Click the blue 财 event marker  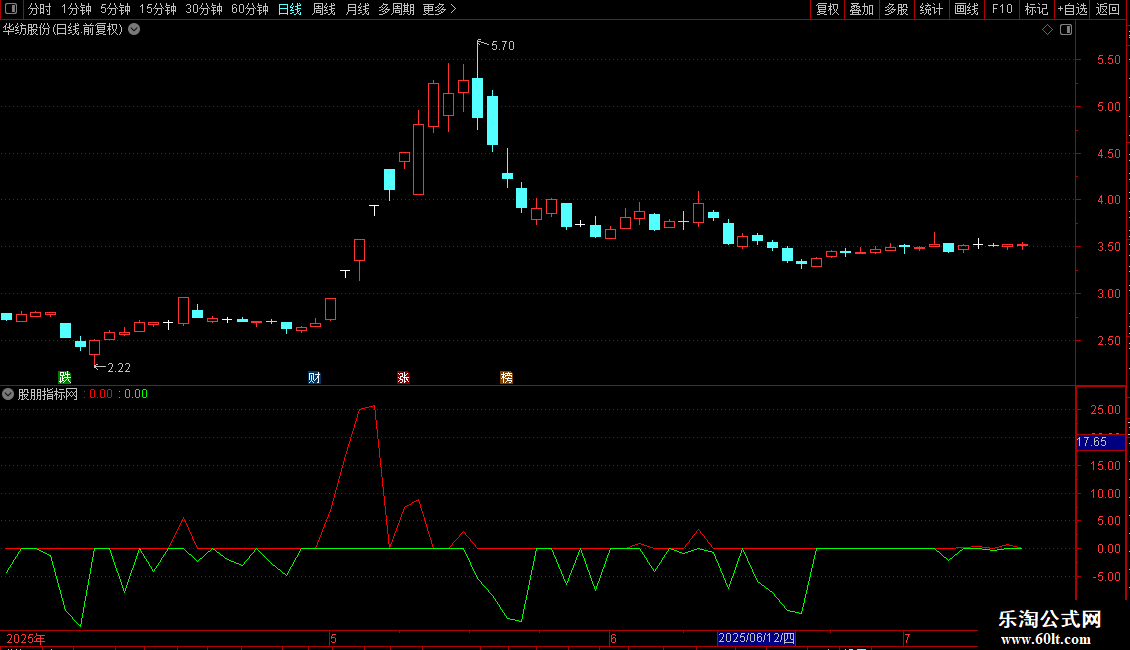[x=314, y=378]
